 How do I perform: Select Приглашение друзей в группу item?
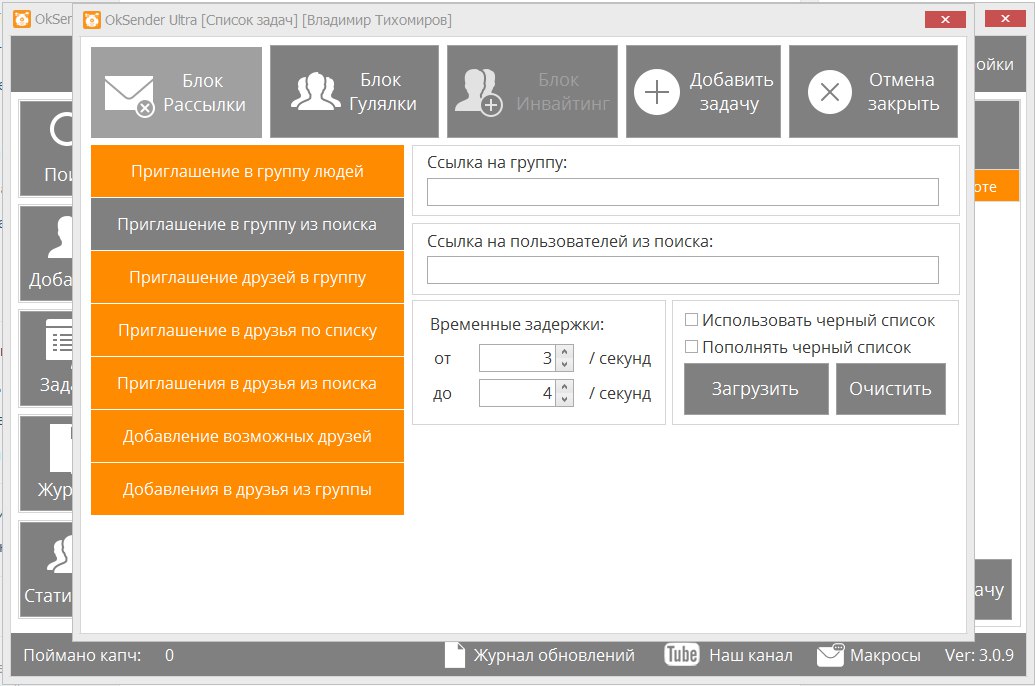tap(247, 277)
